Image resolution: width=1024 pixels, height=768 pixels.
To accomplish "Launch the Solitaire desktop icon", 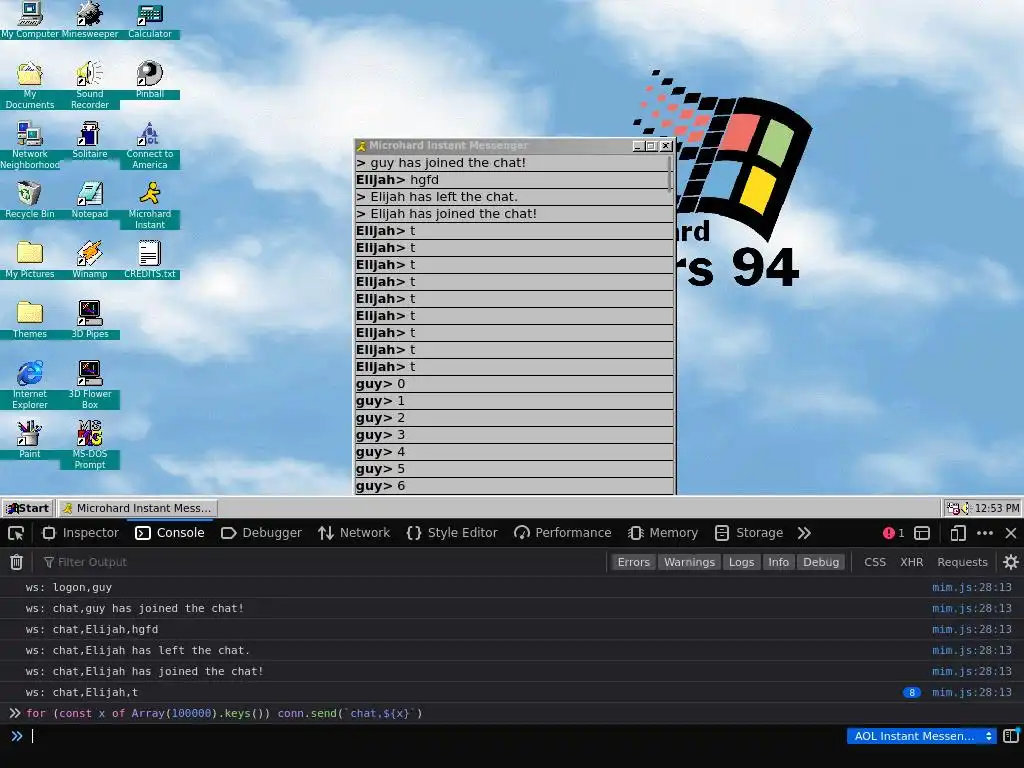I will (x=89, y=140).
